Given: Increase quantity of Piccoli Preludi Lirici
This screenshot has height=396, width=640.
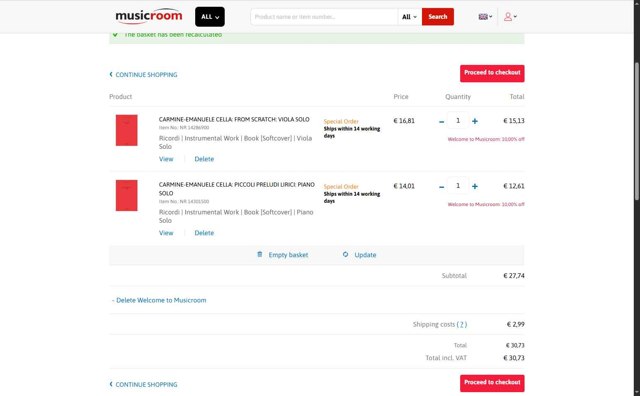Looking at the screenshot, I should 475,187.
